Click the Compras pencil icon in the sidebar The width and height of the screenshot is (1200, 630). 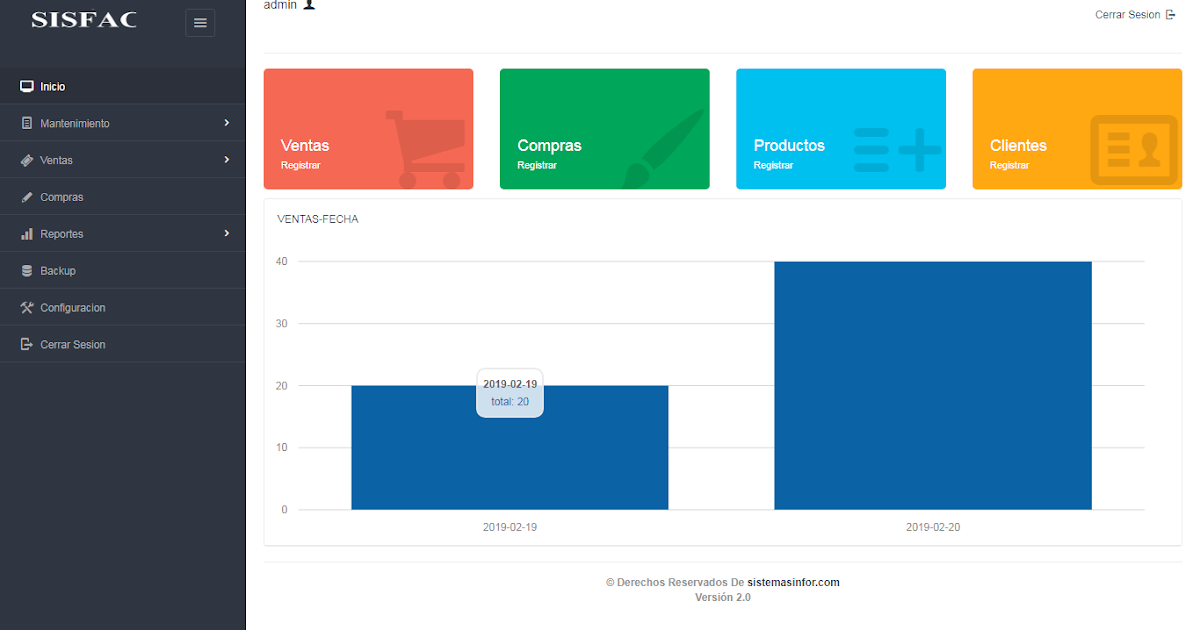click(25, 196)
